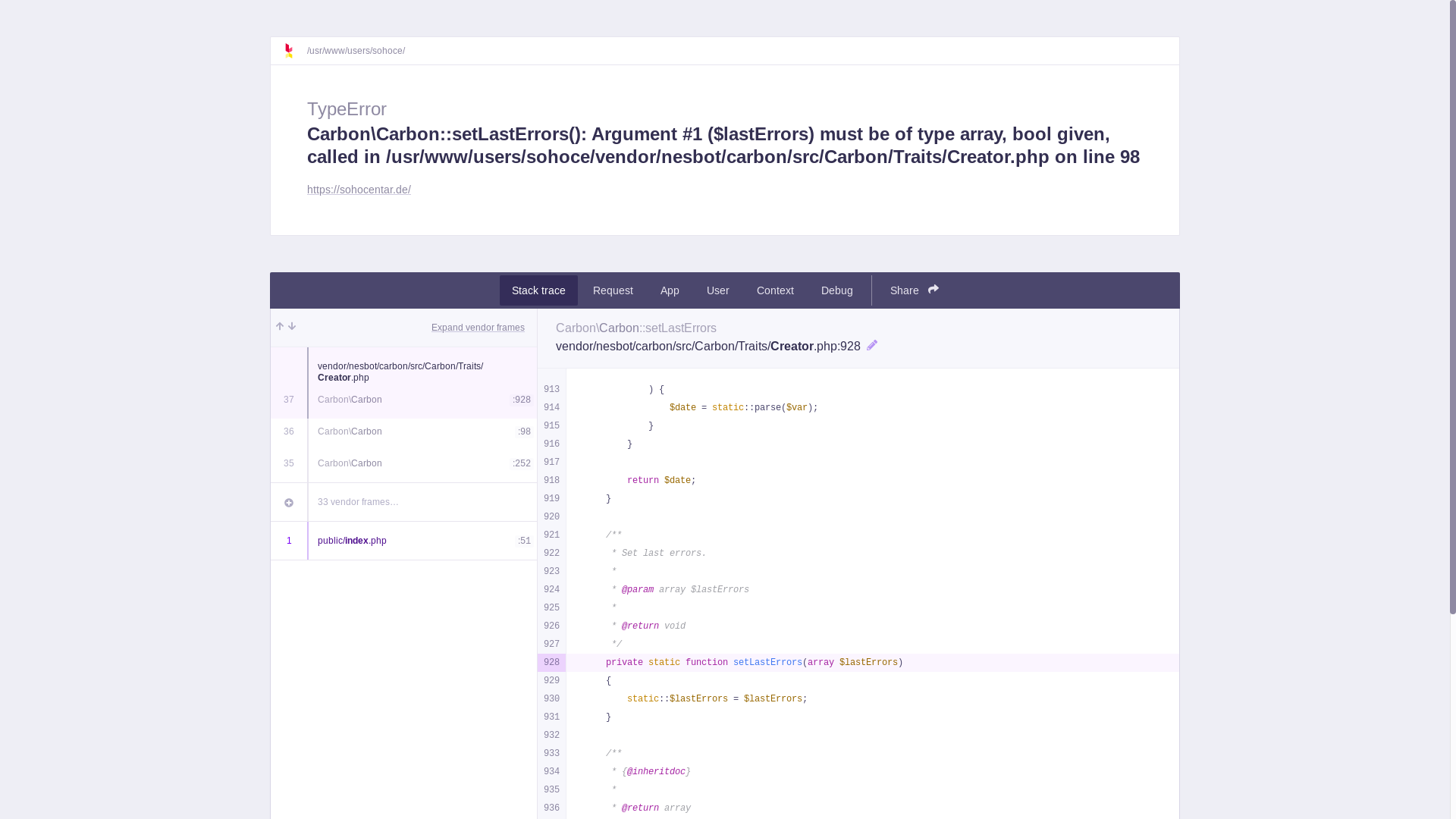This screenshot has height=819, width=1456.
Task: Open the App tab
Action: point(670,290)
